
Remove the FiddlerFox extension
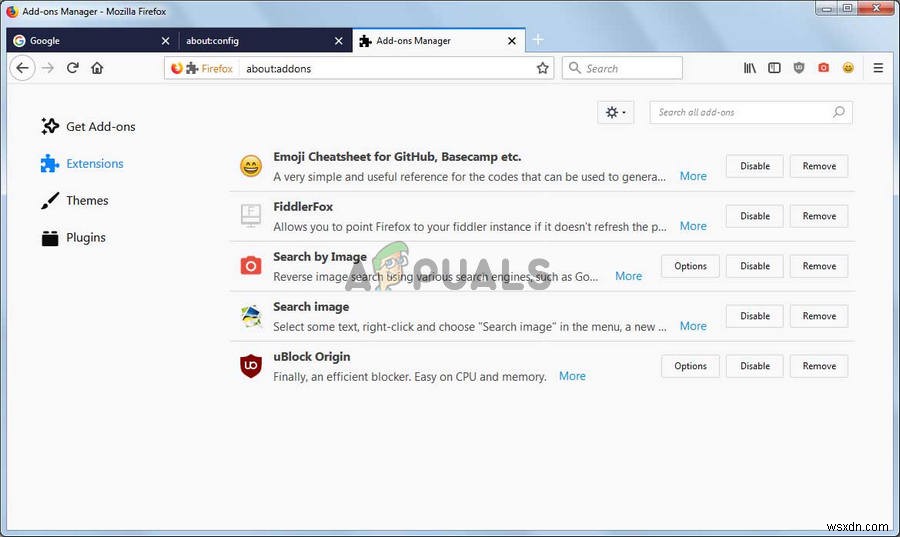[x=819, y=216]
